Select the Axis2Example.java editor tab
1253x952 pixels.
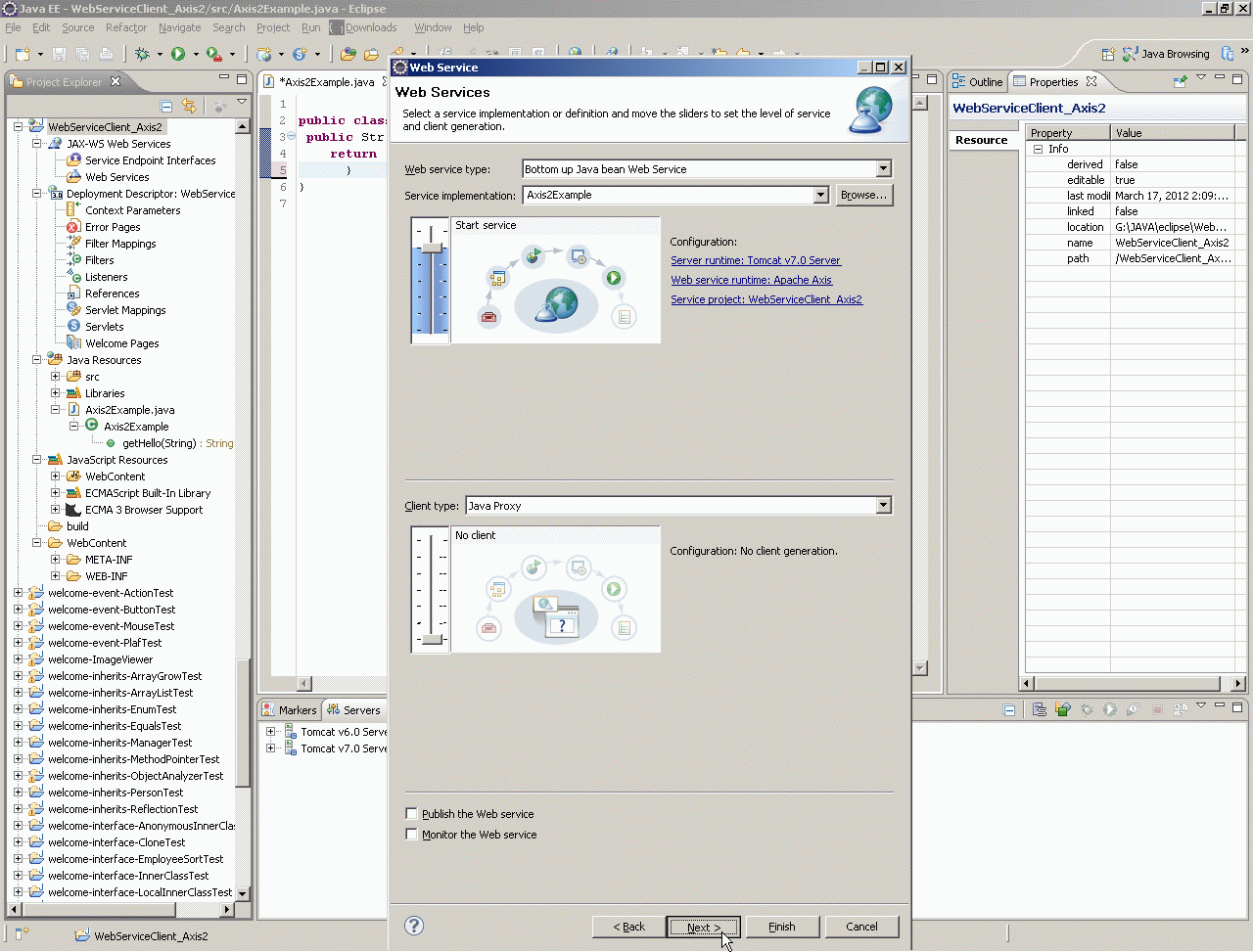click(x=325, y=82)
